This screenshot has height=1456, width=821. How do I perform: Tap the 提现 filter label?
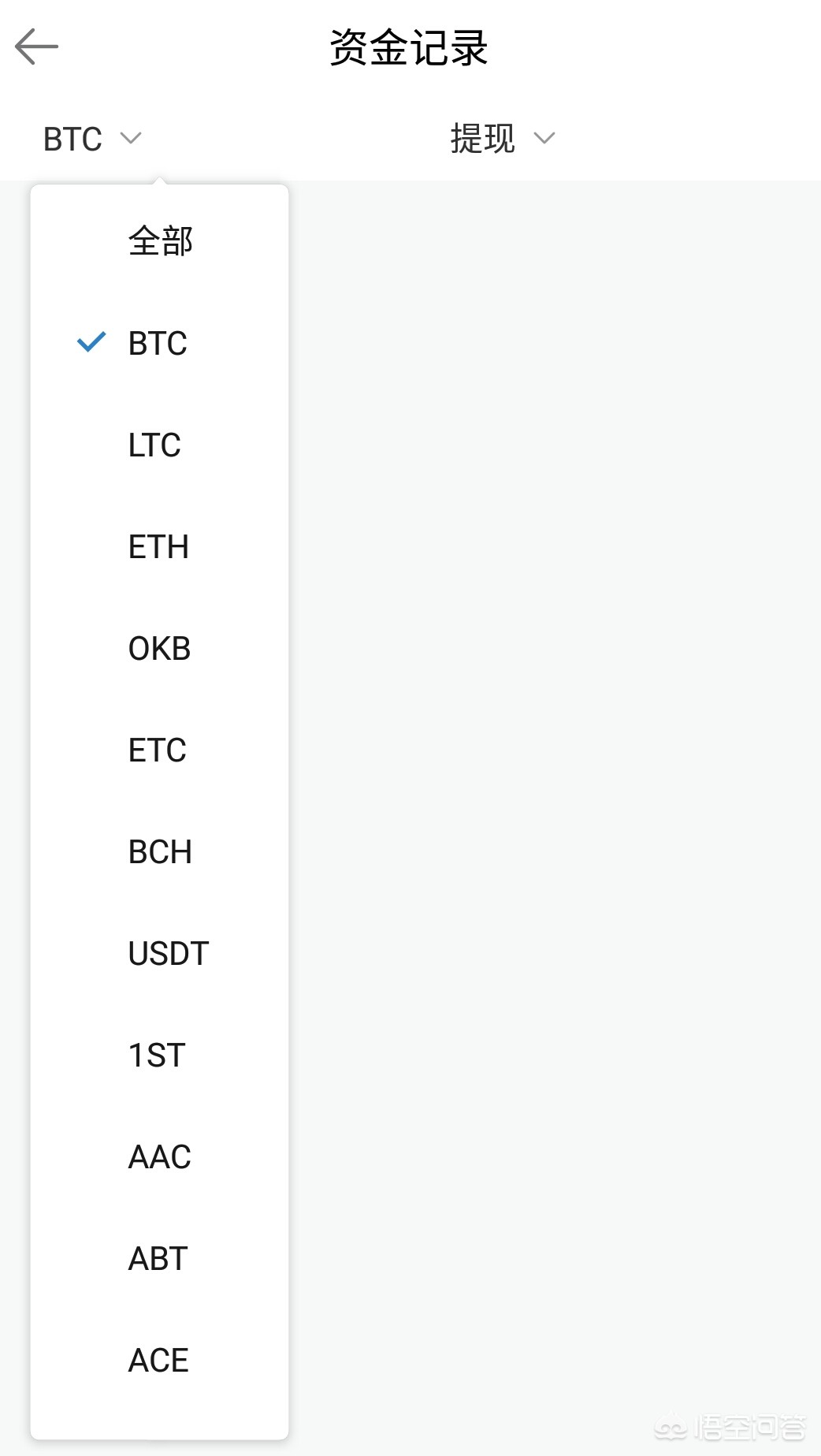[482, 140]
